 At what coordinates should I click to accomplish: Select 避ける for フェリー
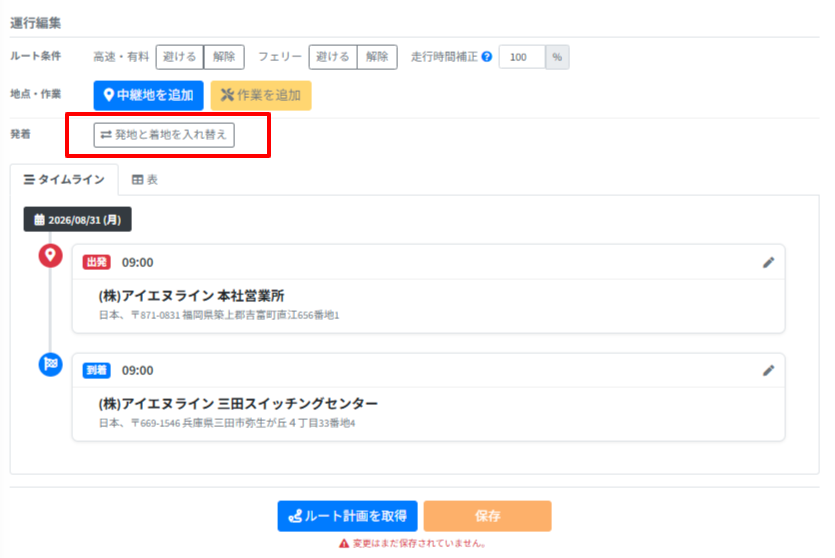click(333, 56)
